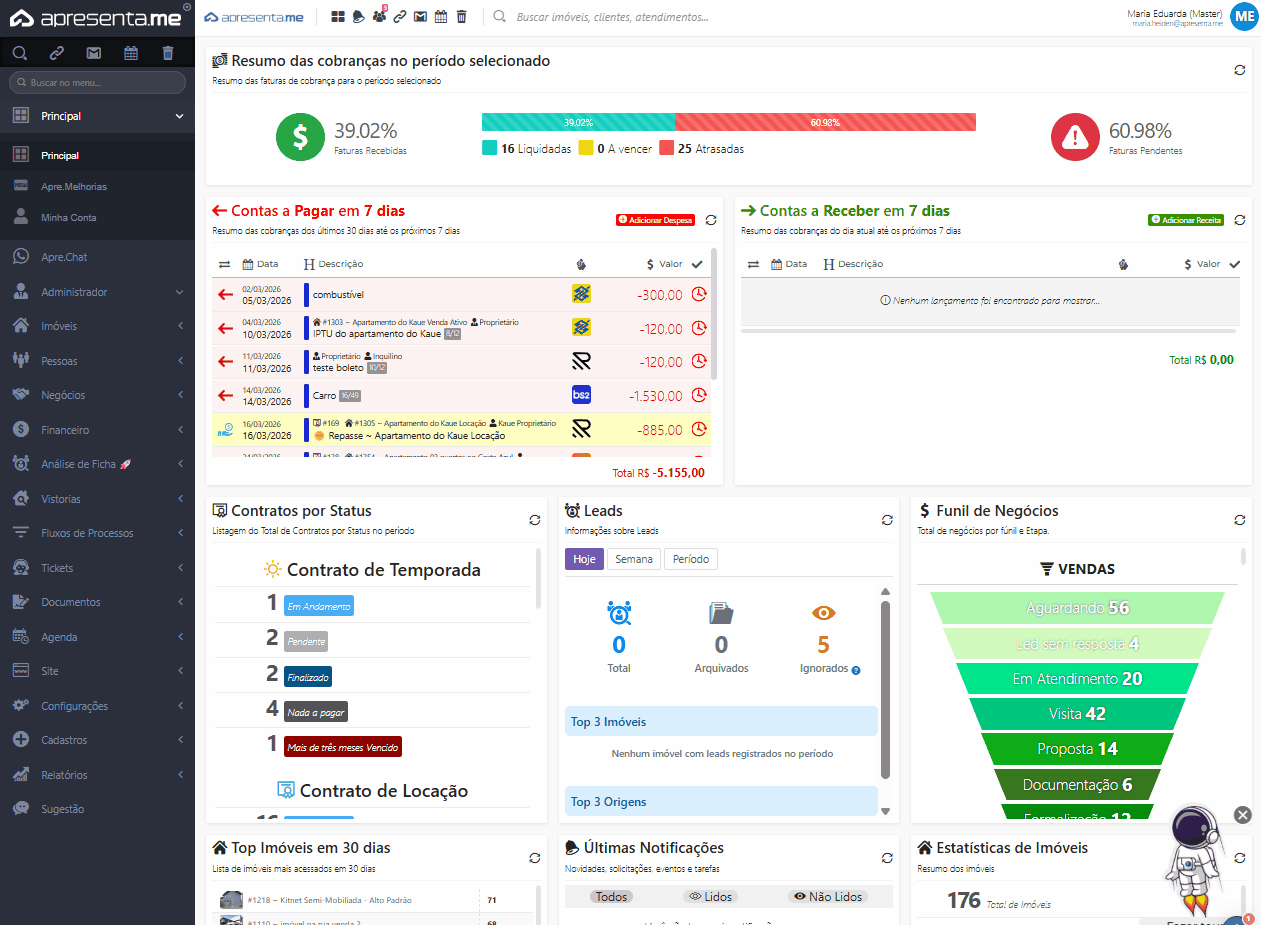The width and height of the screenshot is (1261, 925).
Task: Refresh the Funil de Negócios widget
Action: pyautogui.click(x=1240, y=520)
